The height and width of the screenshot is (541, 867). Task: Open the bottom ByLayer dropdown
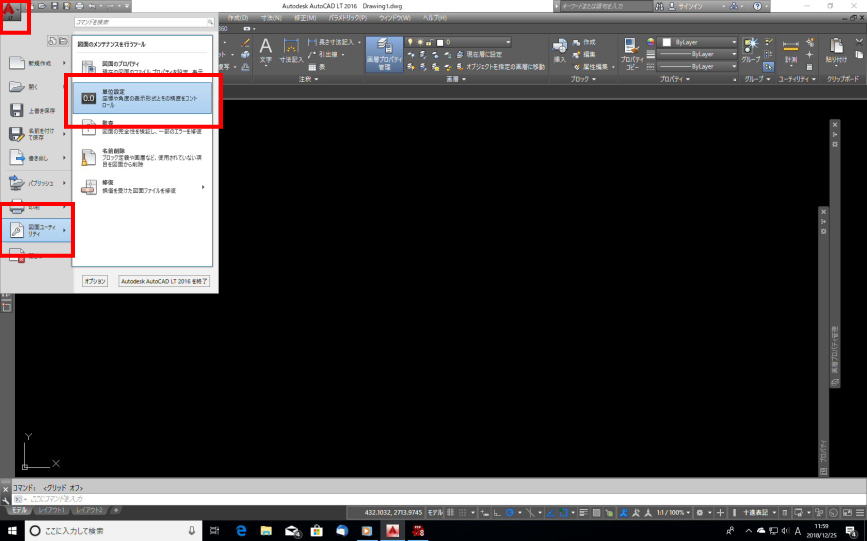click(x=699, y=66)
